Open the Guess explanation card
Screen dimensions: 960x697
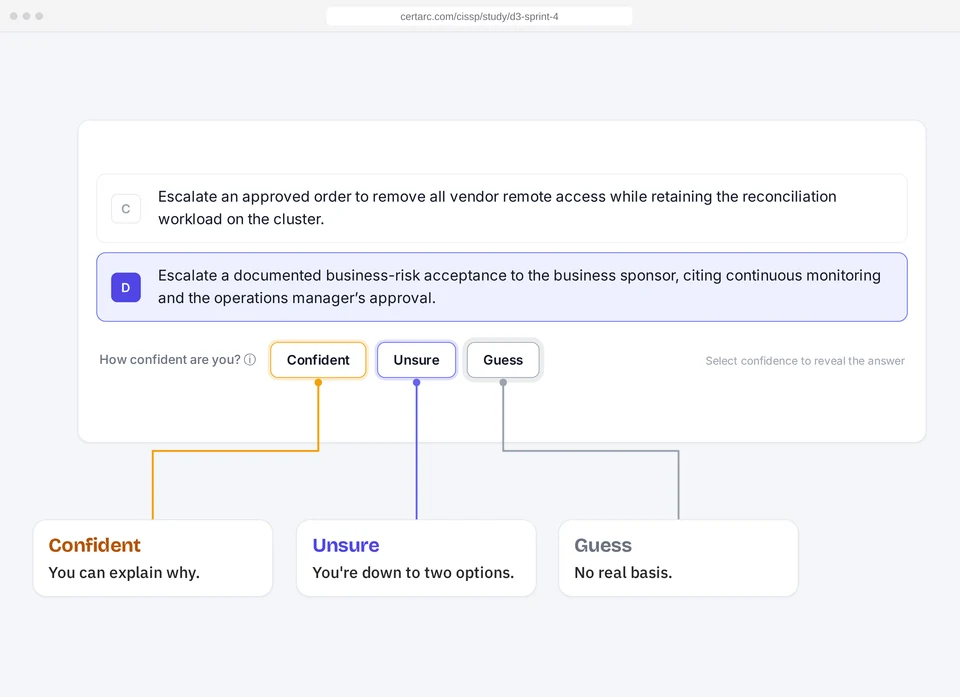(678, 558)
